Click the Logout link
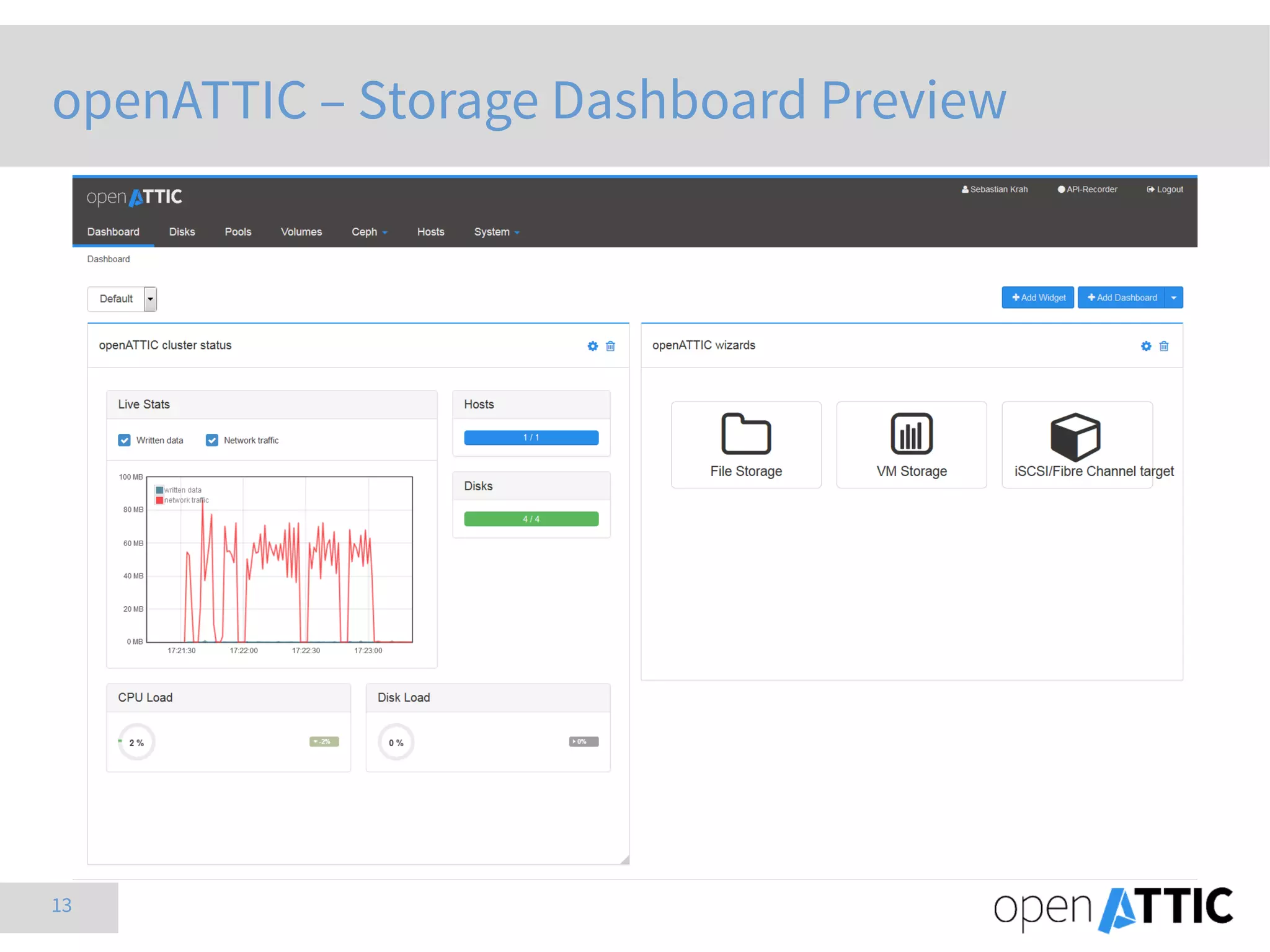1270x952 pixels. click(x=1165, y=190)
